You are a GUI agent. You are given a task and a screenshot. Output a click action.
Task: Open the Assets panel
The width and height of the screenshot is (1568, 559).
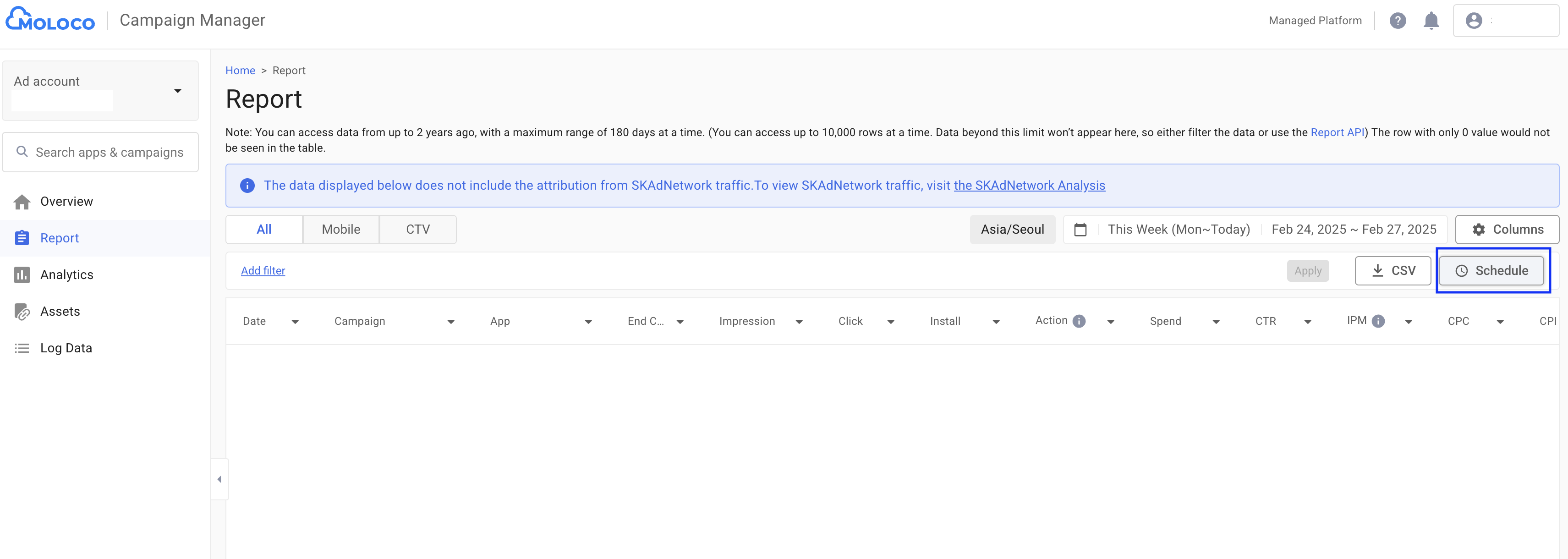[x=60, y=311]
